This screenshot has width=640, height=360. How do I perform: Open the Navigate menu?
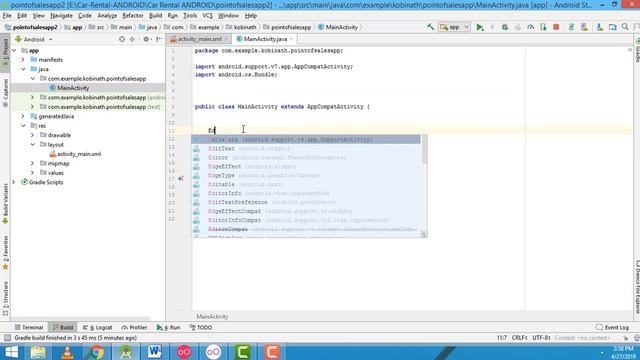tap(61, 16)
